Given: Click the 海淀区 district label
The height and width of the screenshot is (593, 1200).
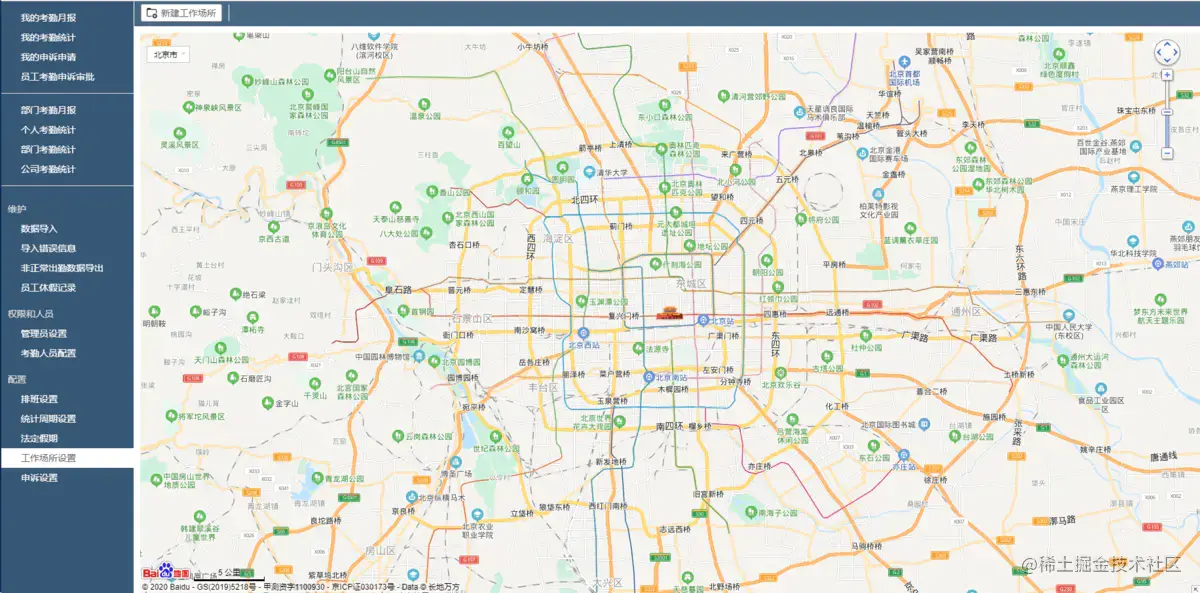Looking at the screenshot, I should click(557, 239).
